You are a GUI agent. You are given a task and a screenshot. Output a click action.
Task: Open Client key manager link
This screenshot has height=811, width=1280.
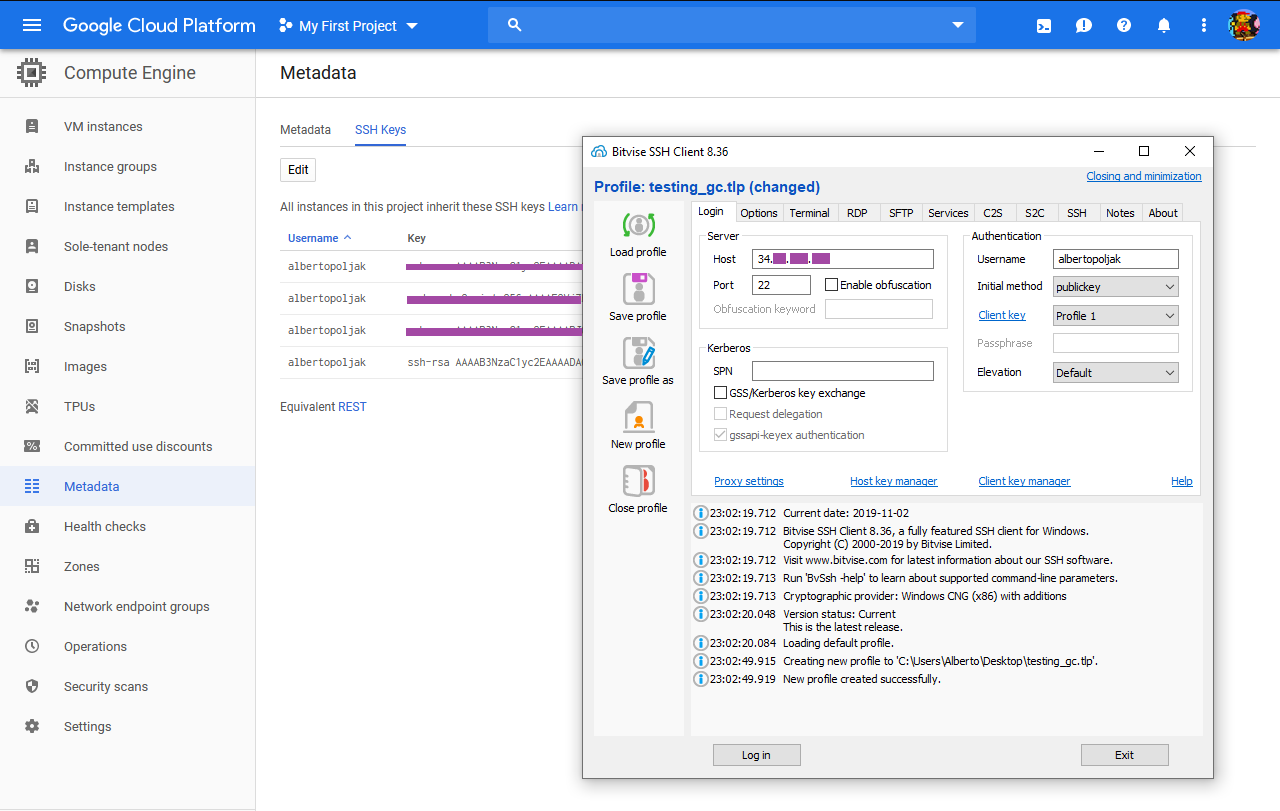pos(1024,481)
